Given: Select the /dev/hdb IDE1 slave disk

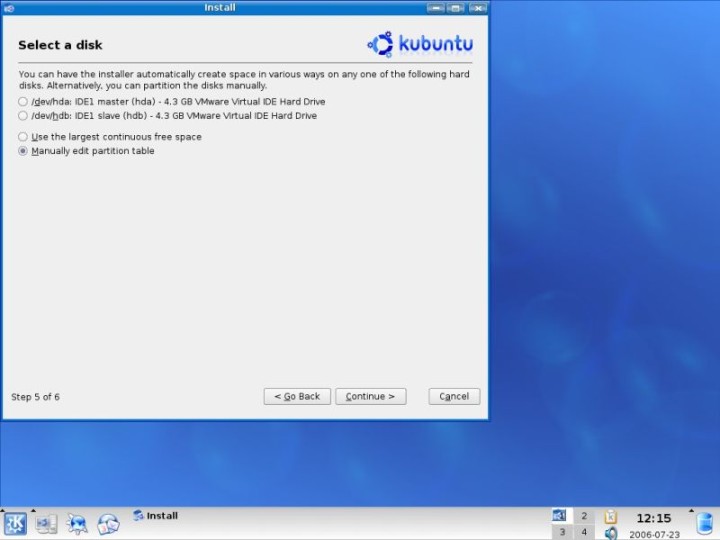Looking at the screenshot, I should point(168,116).
